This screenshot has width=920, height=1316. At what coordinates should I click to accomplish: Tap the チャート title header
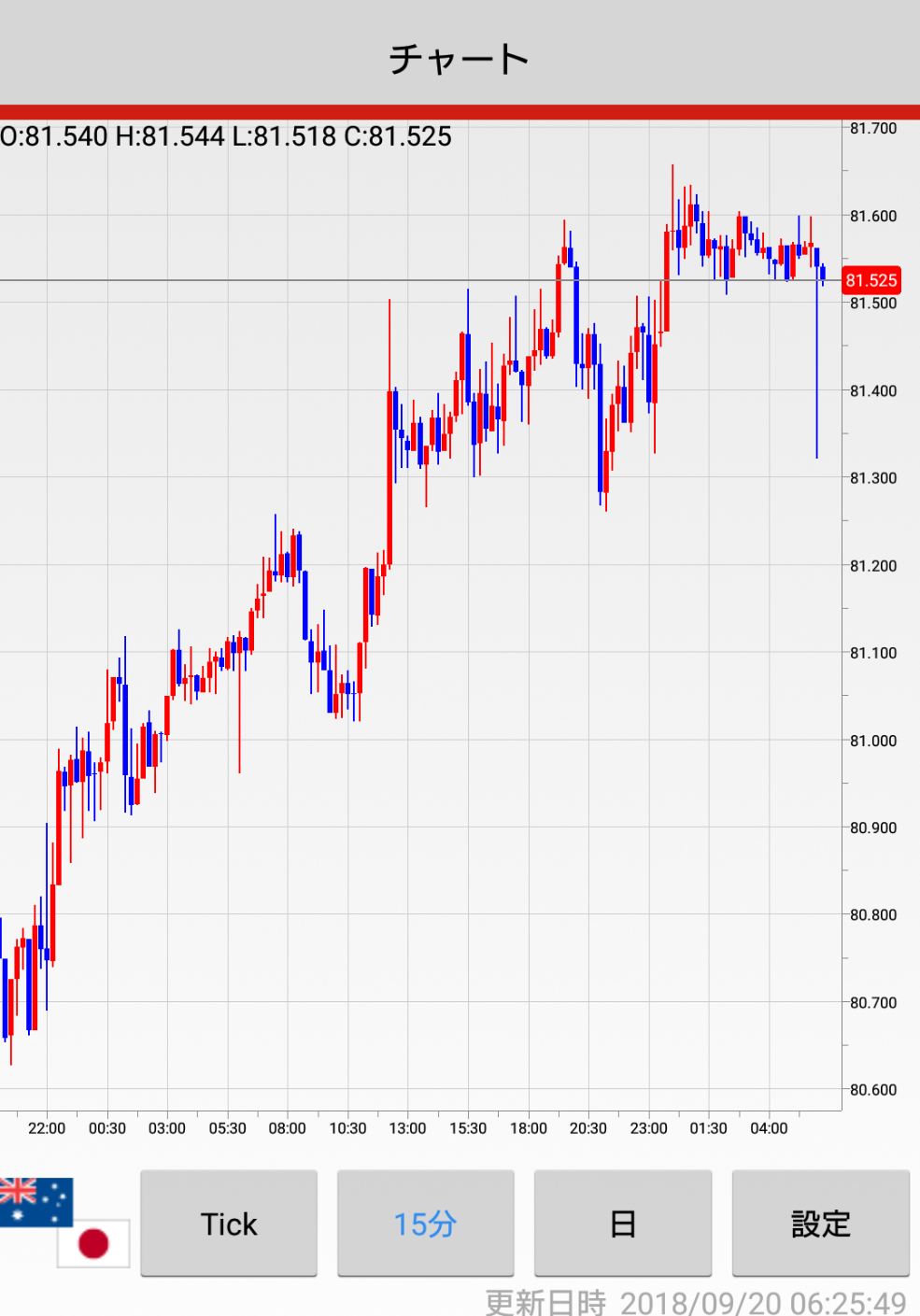point(460,59)
